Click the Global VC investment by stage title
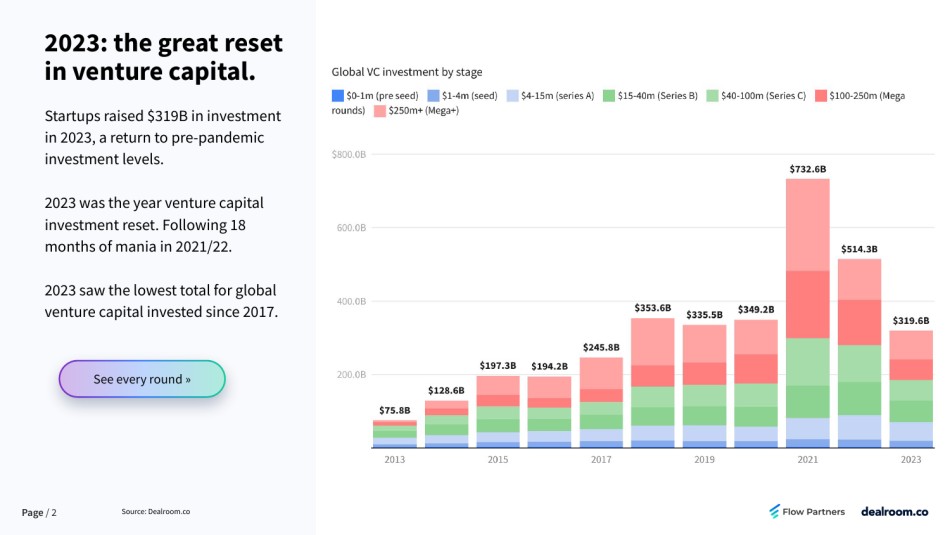The image size is (950, 535). point(407,72)
